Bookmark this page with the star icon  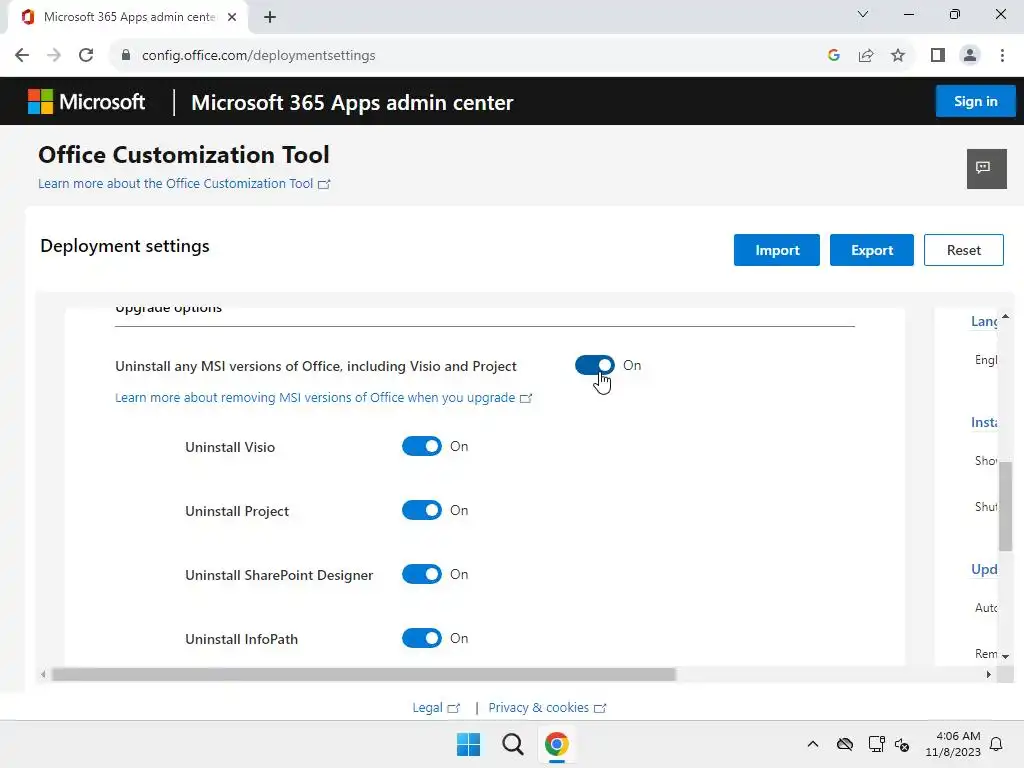click(898, 56)
